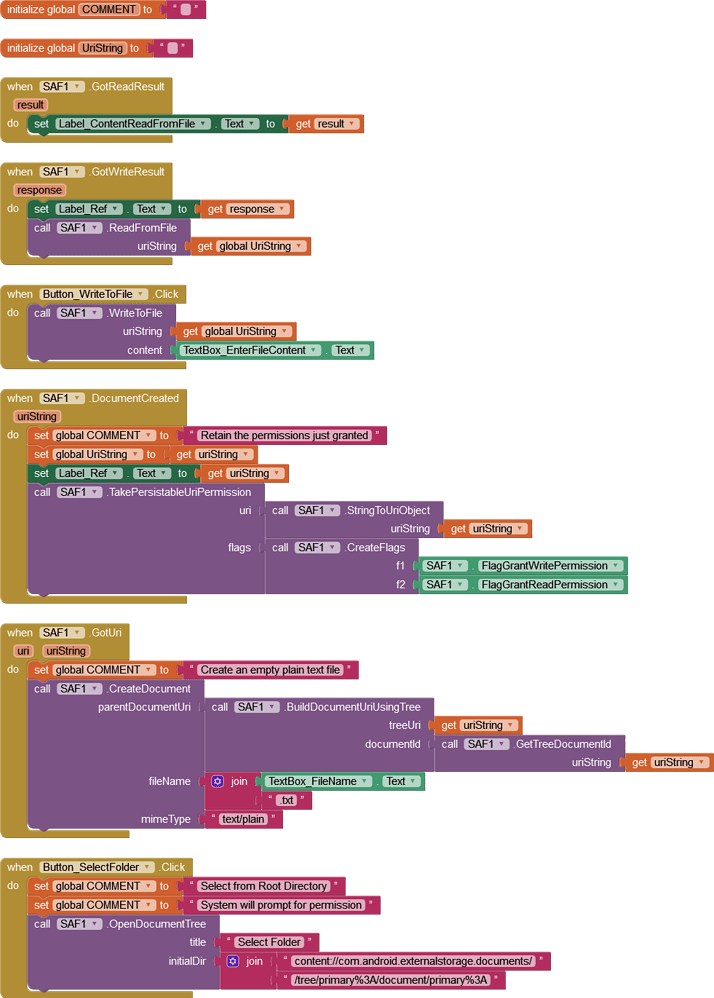Open SAF1 dropdown in call CreateDocument
The height and width of the screenshot is (998, 714).
pyautogui.click(x=80, y=689)
